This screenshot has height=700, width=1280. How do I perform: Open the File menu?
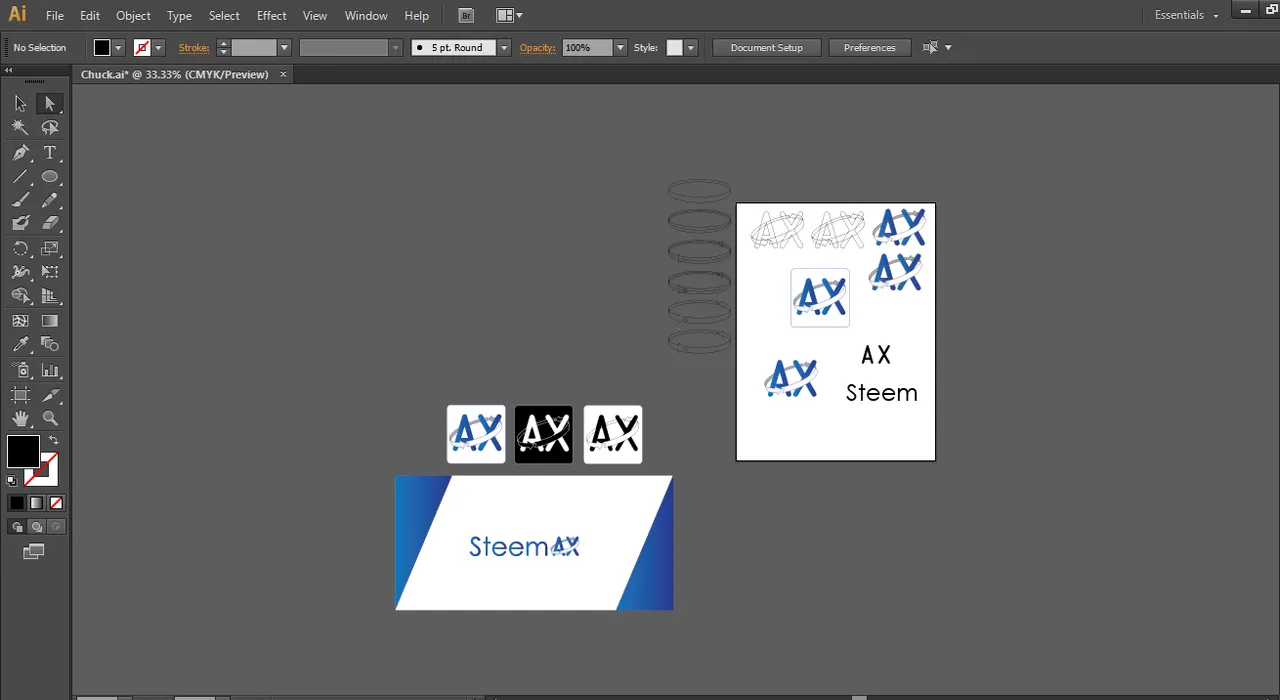coord(55,15)
